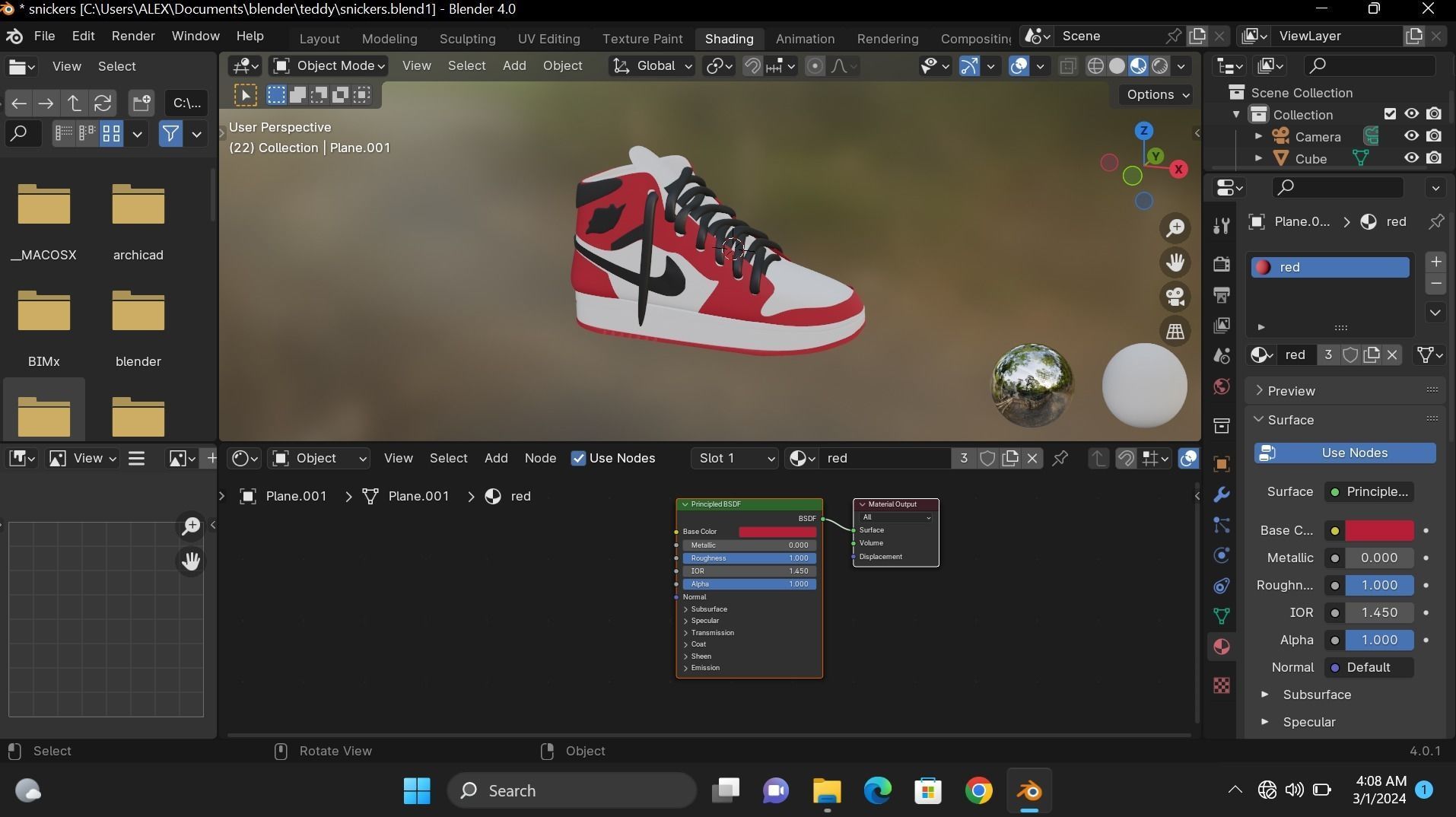The width and height of the screenshot is (1456, 817).
Task: Select the Select Box tool icon
Action: pos(245,95)
